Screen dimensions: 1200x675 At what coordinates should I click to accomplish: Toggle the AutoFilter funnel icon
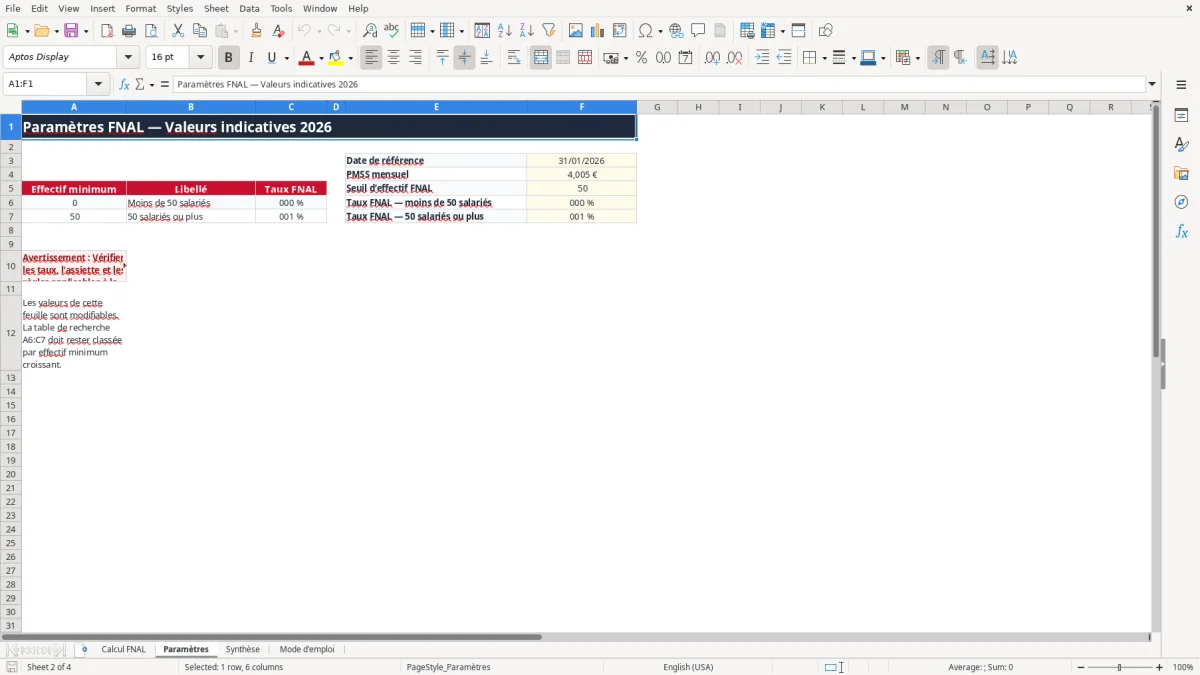(x=549, y=31)
